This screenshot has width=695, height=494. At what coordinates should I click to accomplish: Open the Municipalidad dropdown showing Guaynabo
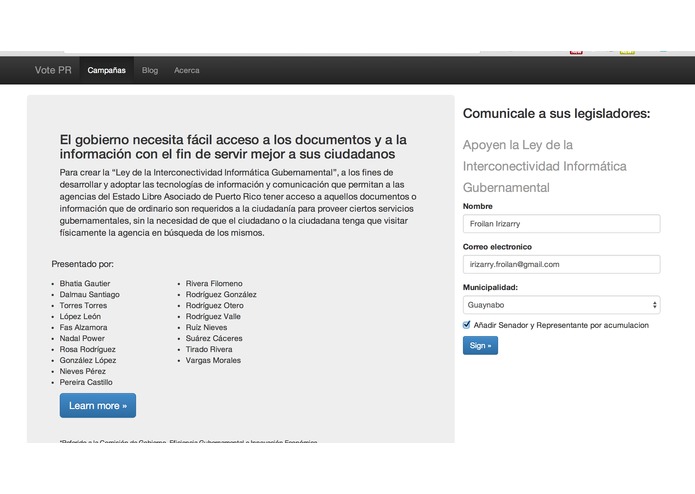pyautogui.click(x=561, y=305)
